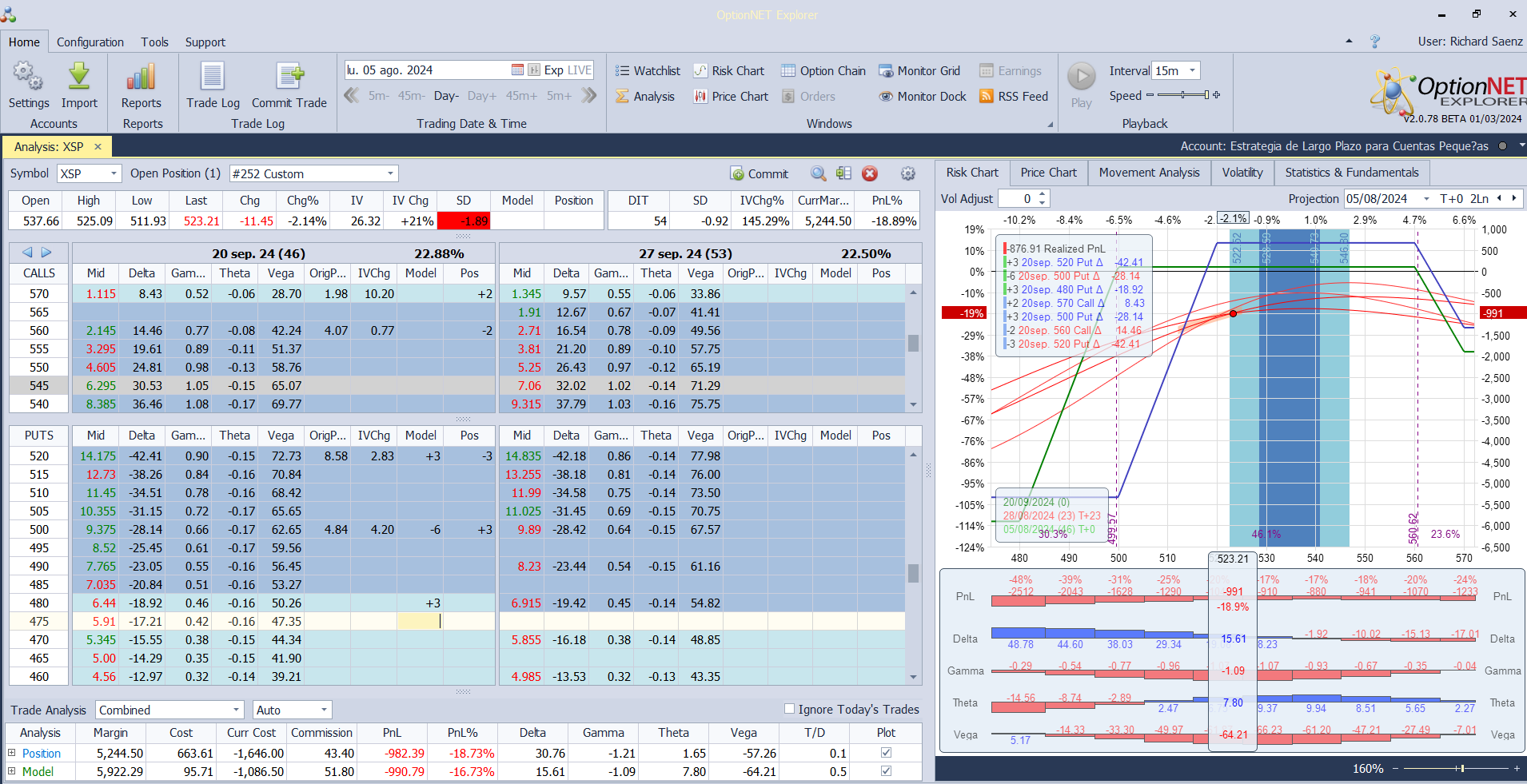Image resolution: width=1527 pixels, height=784 pixels.
Task: Increase Vol Adjust with up arrow
Action: [x=1043, y=194]
